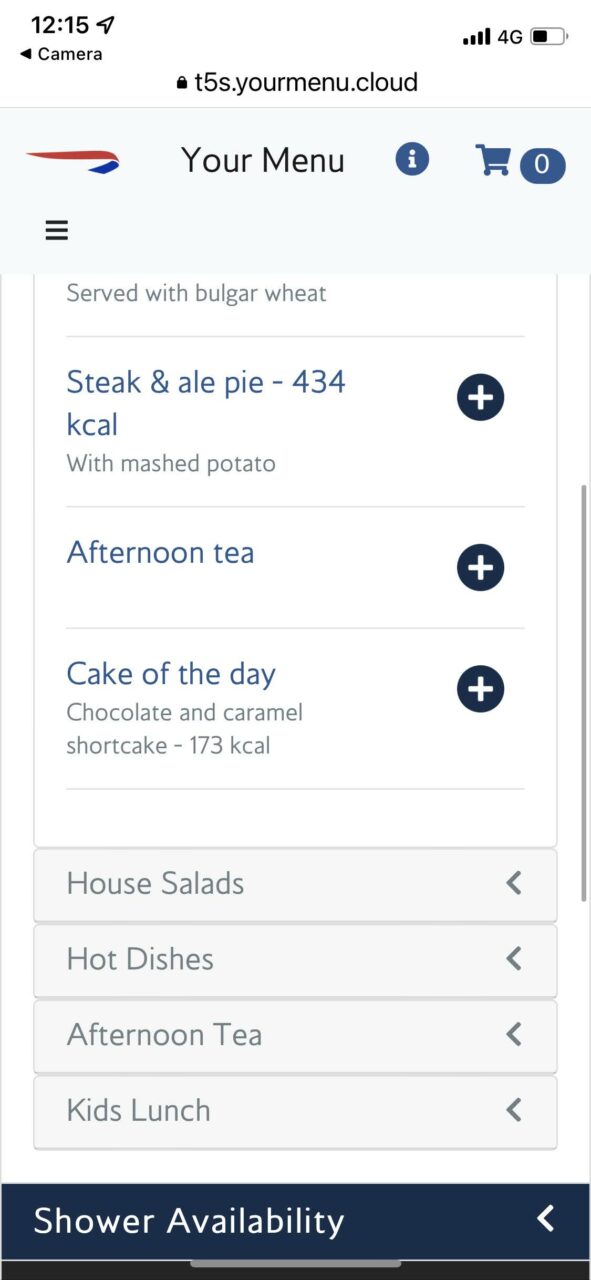Open the hamburger menu icon
This screenshot has width=591, height=1280.
(x=57, y=230)
